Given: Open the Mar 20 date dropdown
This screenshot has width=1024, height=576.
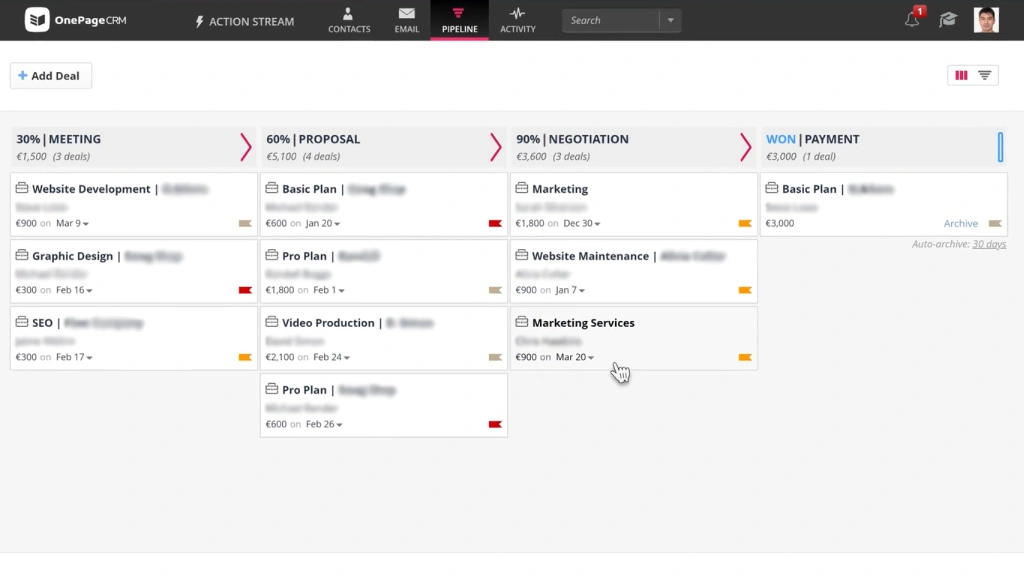Looking at the screenshot, I should pos(575,357).
